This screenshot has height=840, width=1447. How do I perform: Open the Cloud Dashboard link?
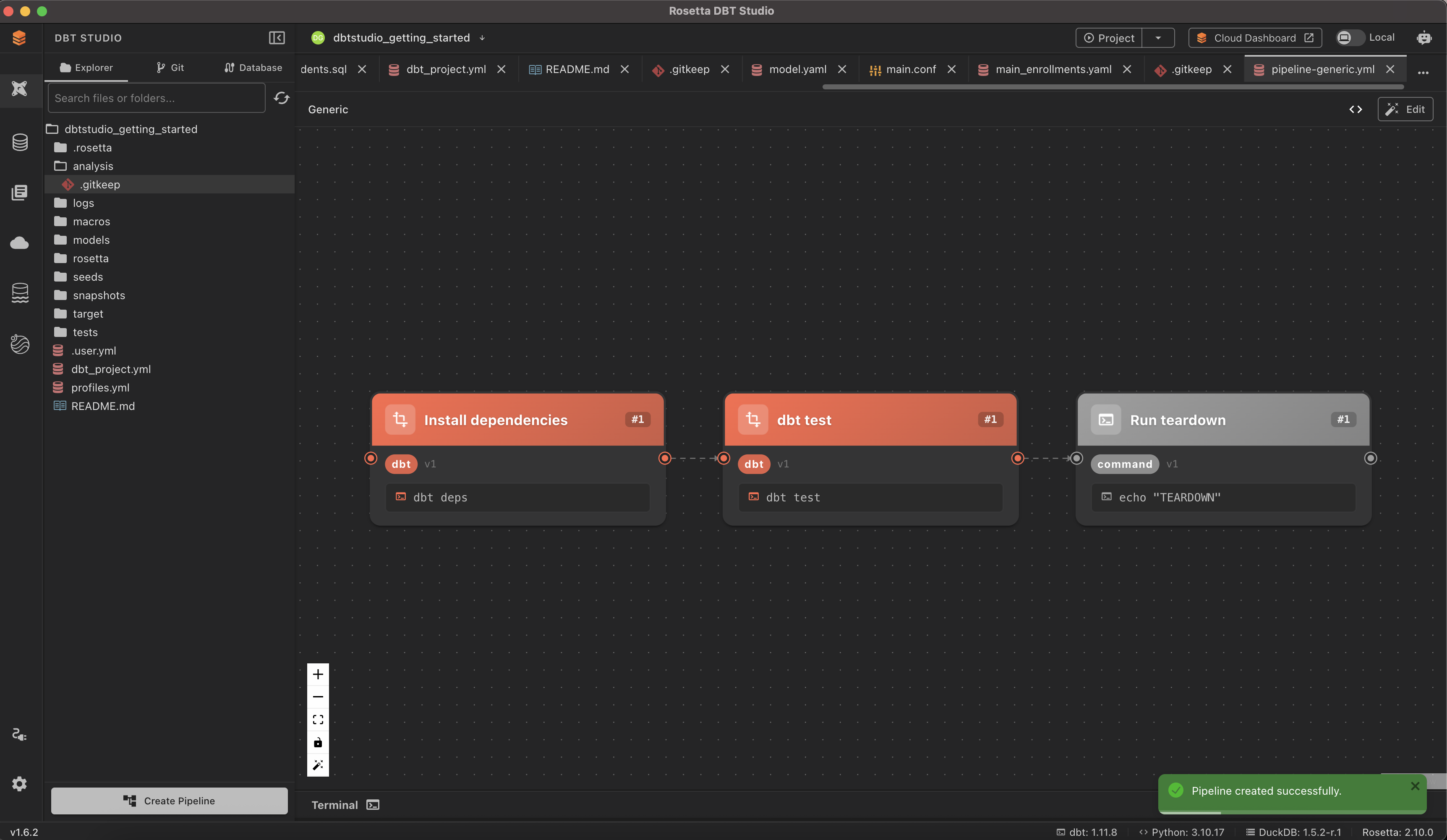click(1255, 38)
